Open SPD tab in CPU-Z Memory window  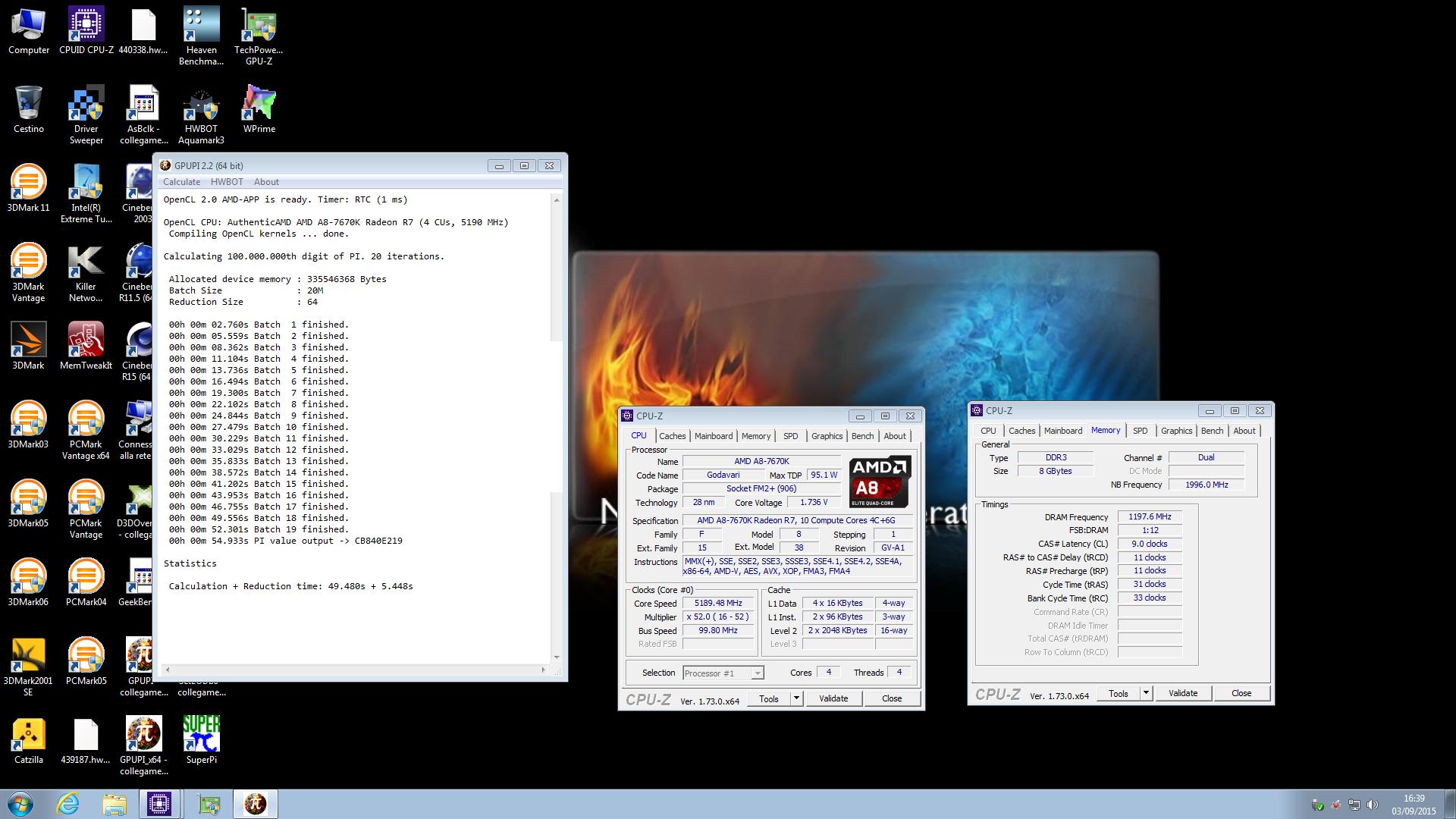pos(1140,431)
